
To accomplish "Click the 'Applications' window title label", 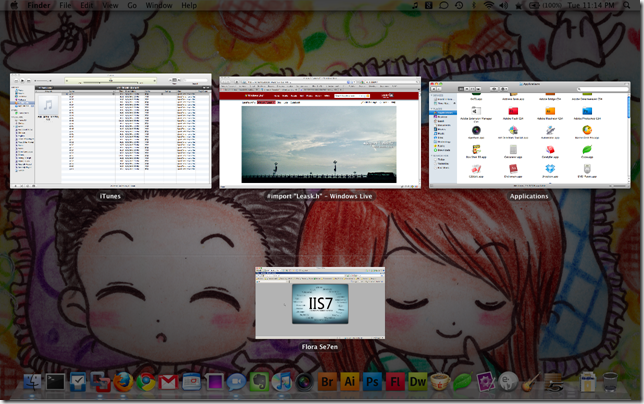I will point(529,196).
